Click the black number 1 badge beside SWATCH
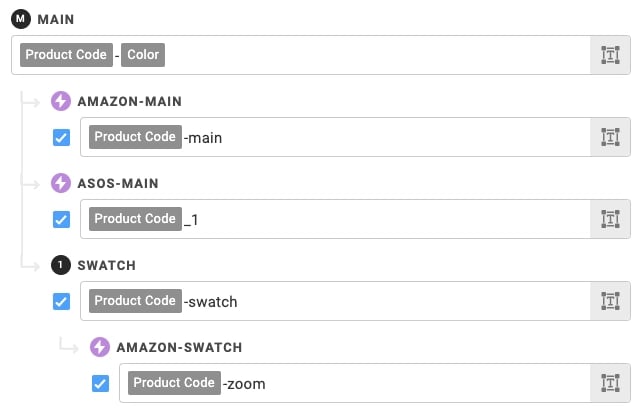Screen dimensions: 639x411 point(61,265)
